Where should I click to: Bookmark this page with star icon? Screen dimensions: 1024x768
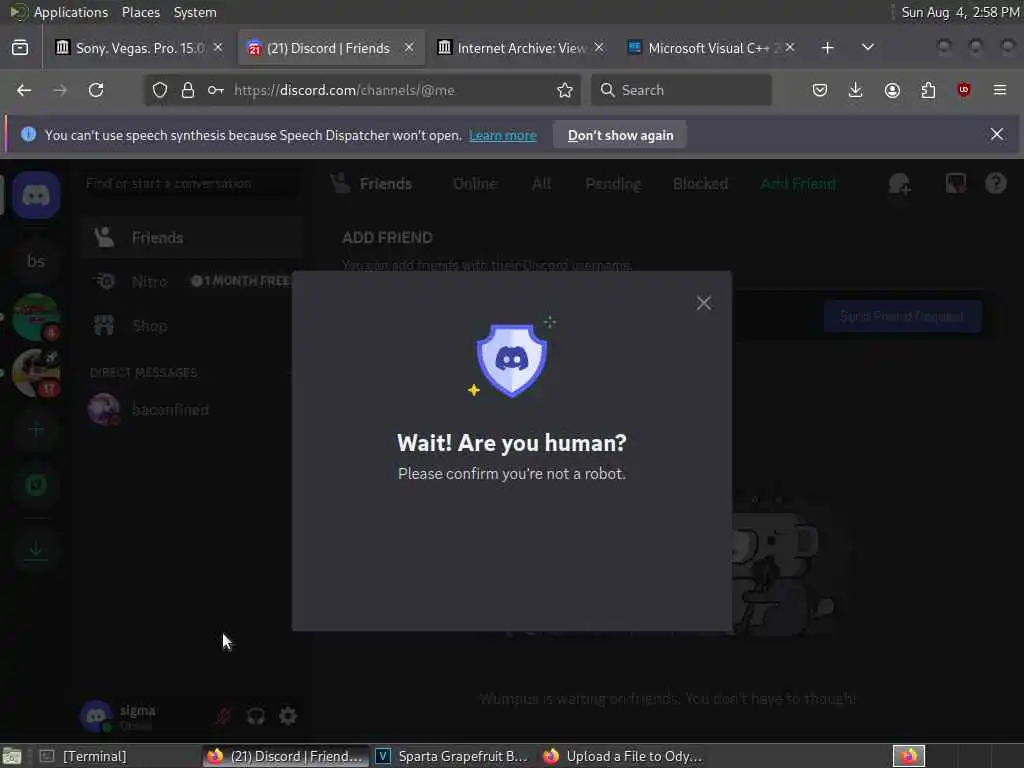565,90
